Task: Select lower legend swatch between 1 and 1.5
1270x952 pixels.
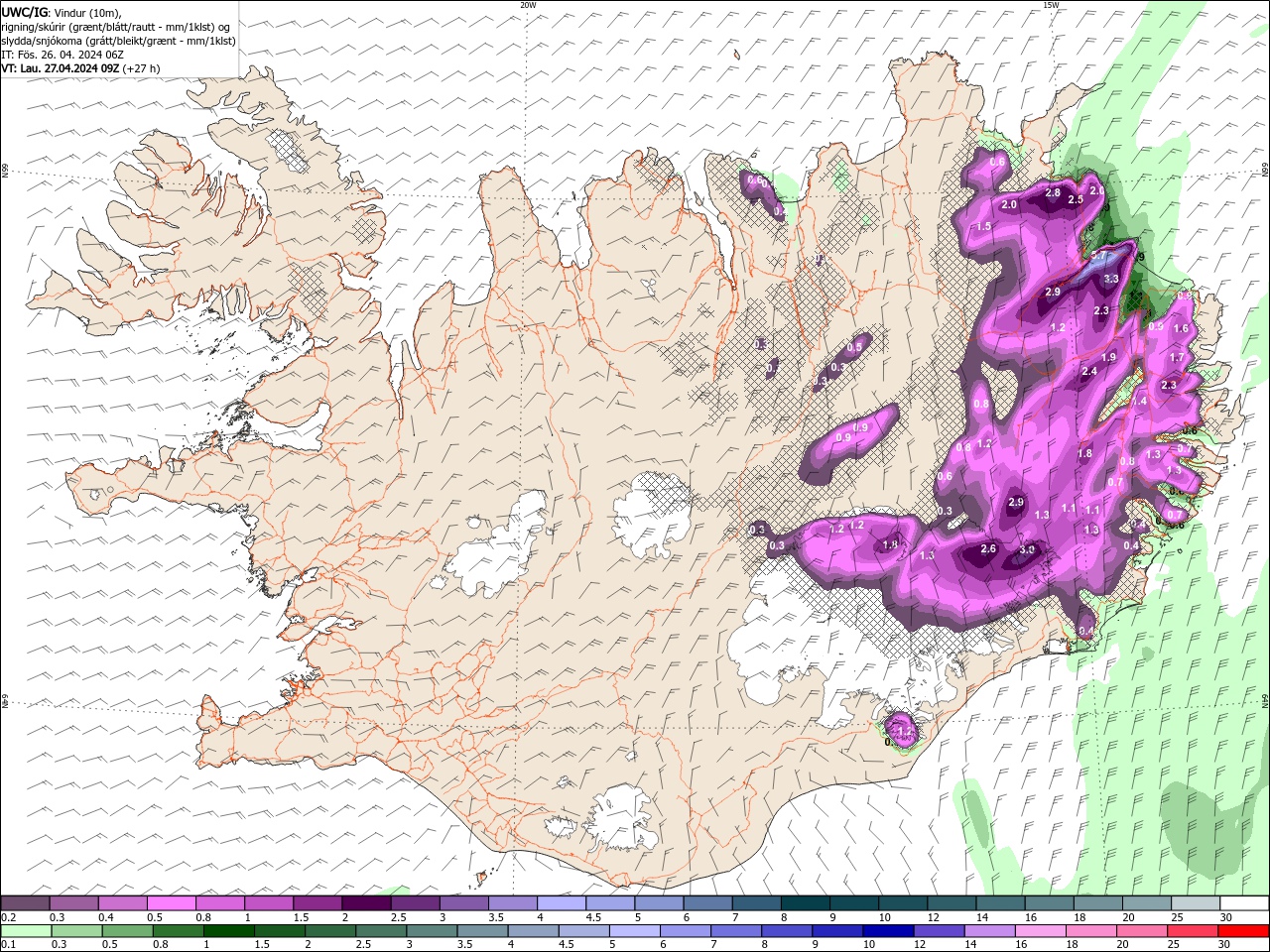Action: coord(228,931)
